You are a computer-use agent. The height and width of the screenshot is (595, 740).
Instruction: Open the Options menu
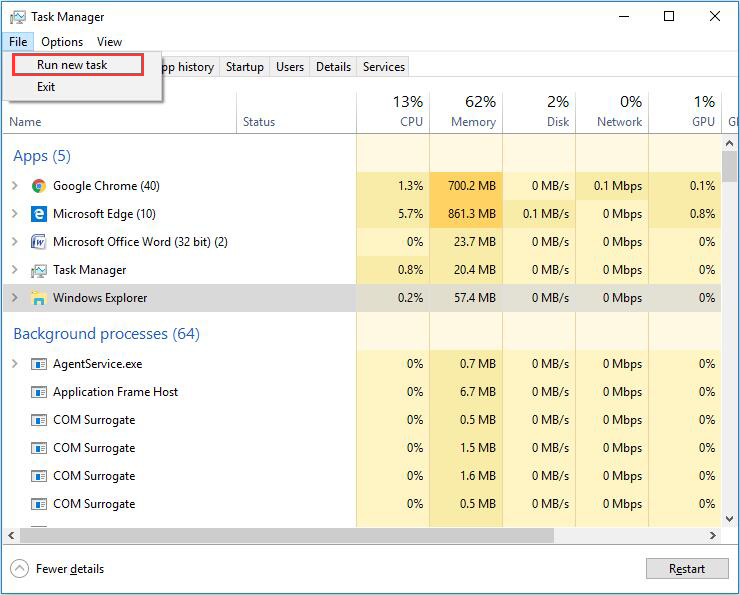point(62,42)
